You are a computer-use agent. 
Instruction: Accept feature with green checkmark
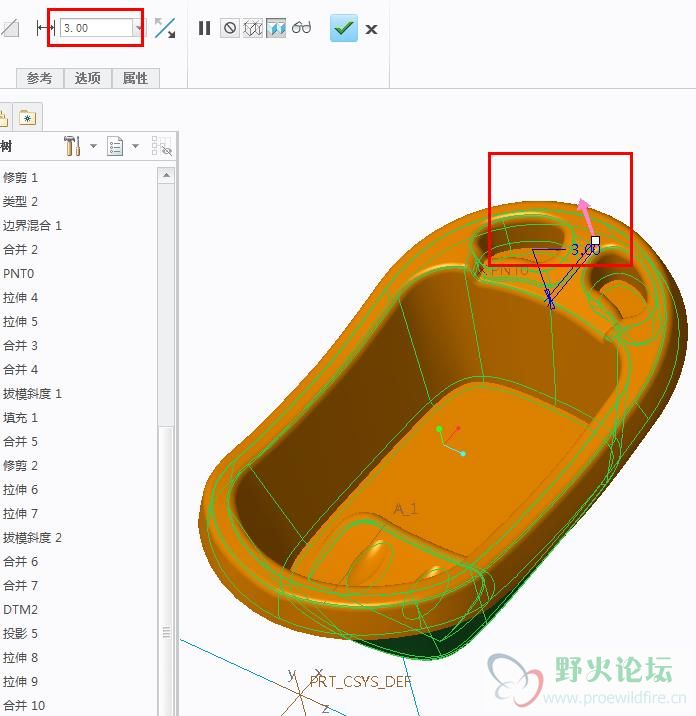pos(344,28)
